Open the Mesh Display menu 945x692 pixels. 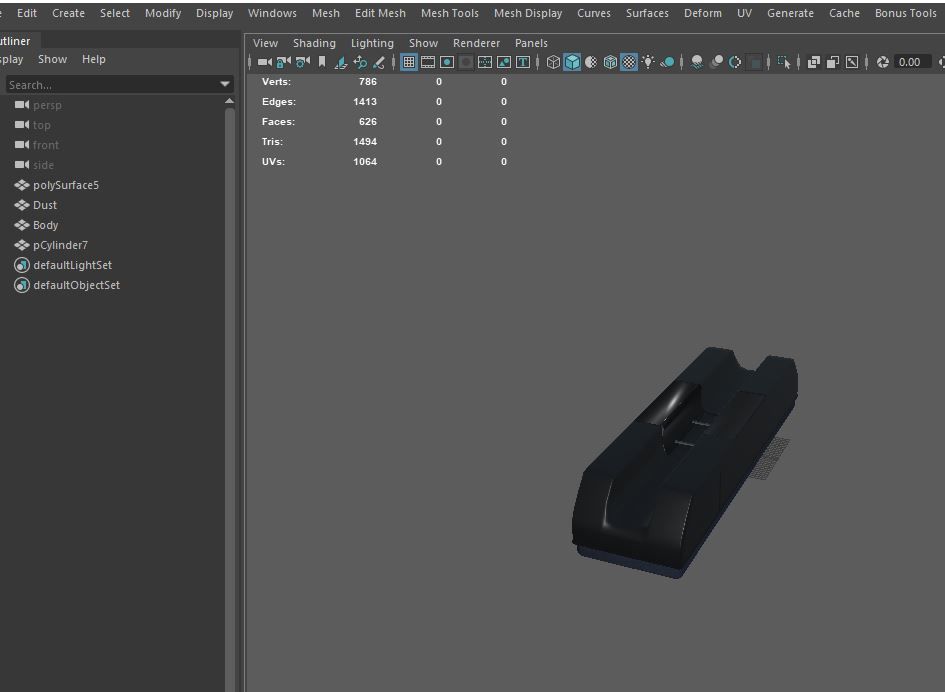tap(528, 13)
